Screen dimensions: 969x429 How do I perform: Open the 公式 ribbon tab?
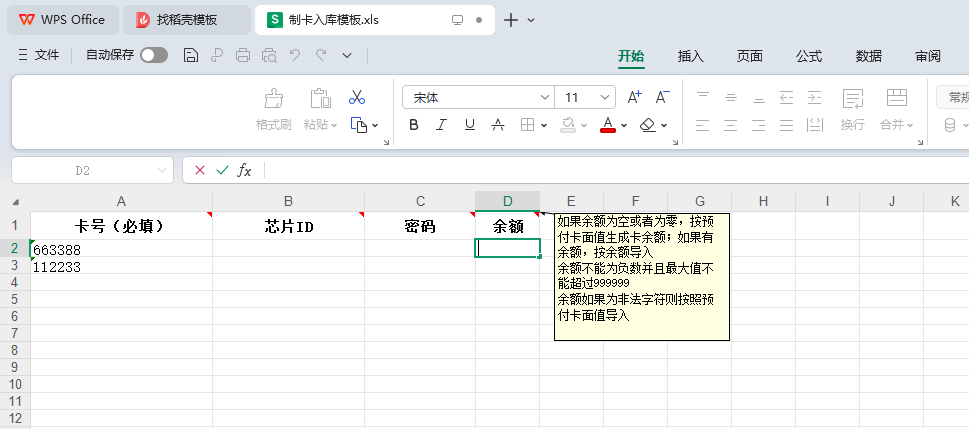click(809, 56)
